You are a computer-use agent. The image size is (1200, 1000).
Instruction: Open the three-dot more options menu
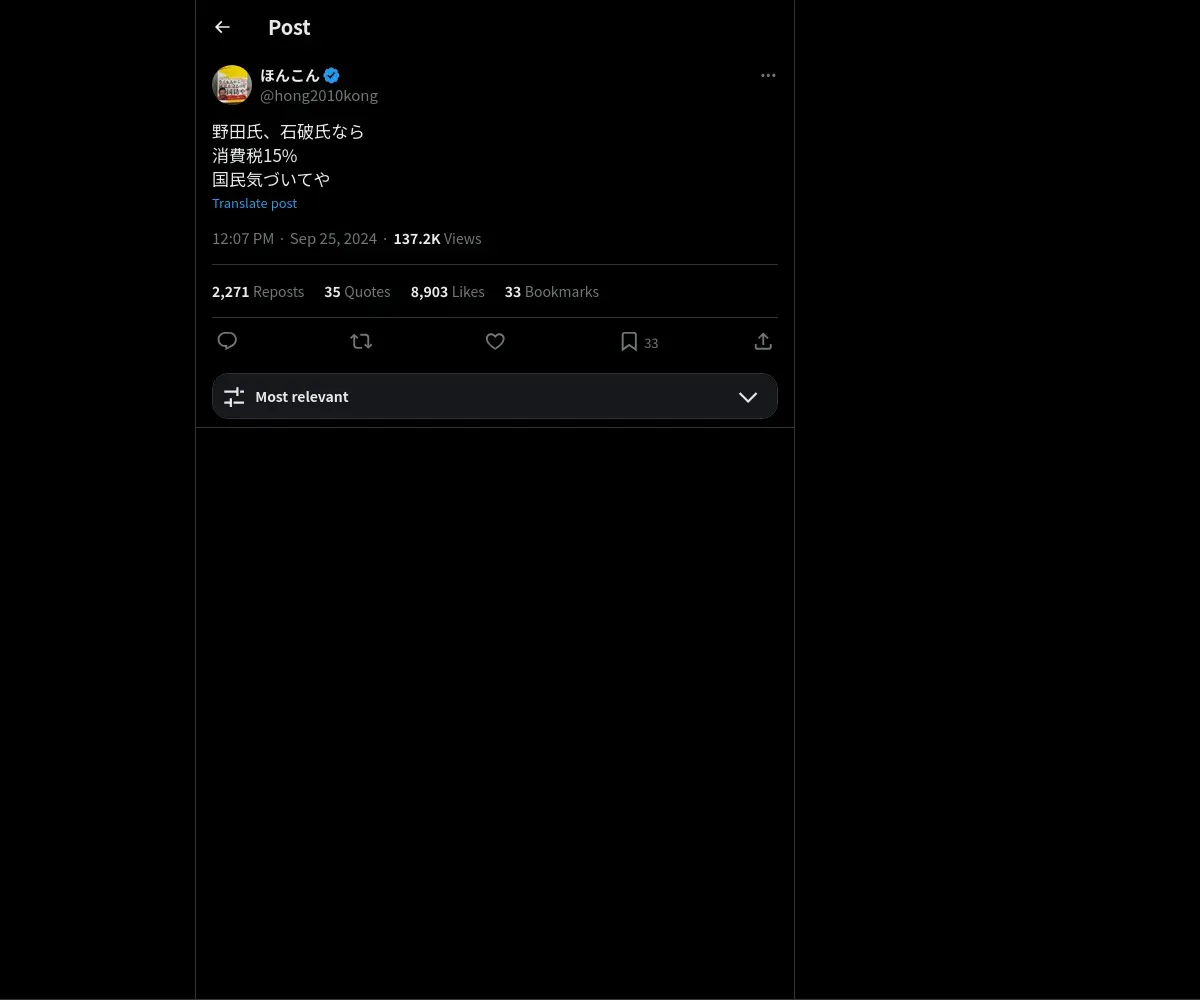[768, 75]
